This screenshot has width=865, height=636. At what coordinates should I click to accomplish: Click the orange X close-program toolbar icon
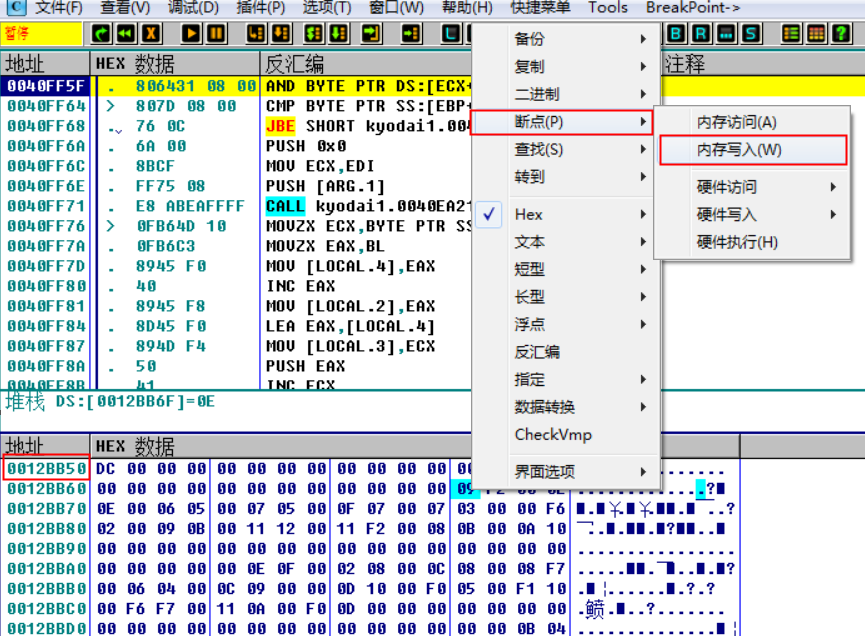(x=151, y=34)
